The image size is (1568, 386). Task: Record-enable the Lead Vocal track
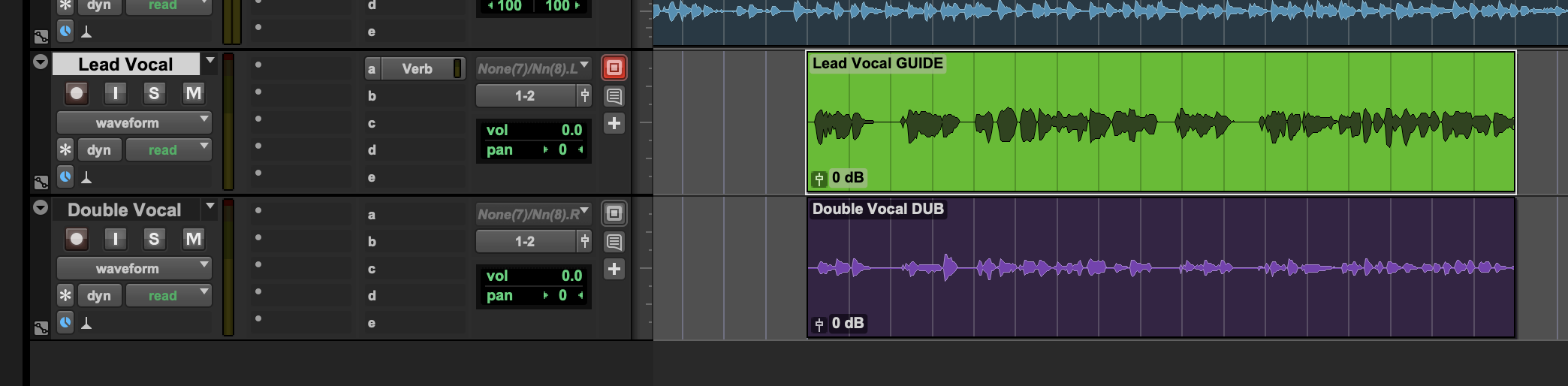click(x=76, y=93)
